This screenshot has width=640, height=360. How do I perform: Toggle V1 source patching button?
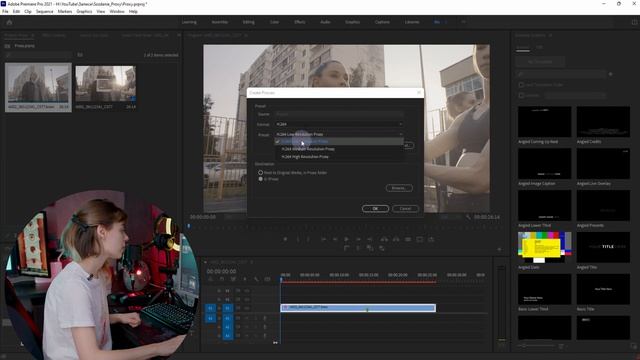210,308
